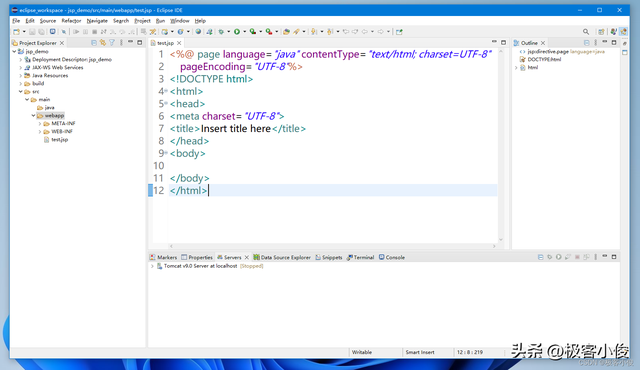Select the java folder under main
The width and height of the screenshot is (640, 370).
pos(49,108)
